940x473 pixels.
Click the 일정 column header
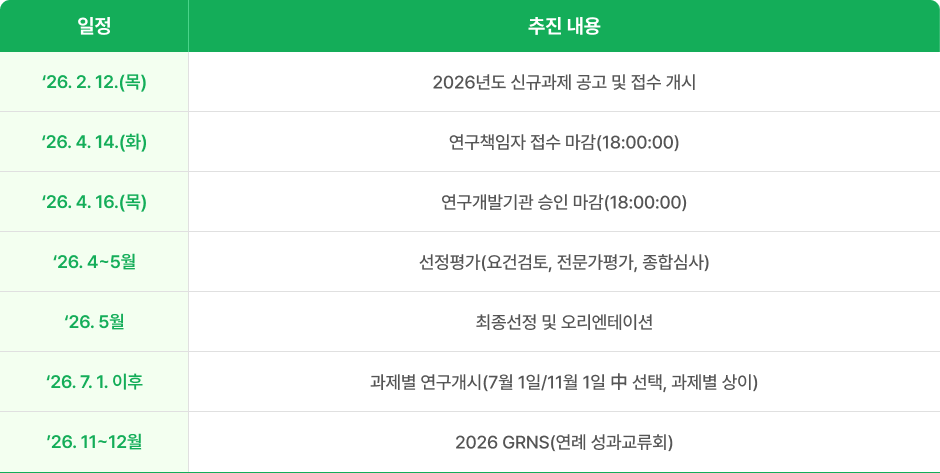pos(94,26)
